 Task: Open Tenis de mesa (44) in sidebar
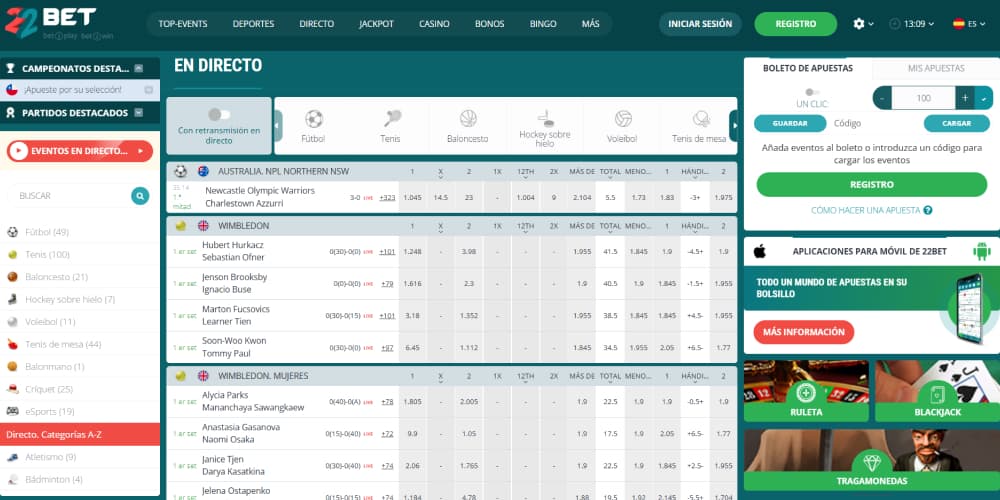80,344
